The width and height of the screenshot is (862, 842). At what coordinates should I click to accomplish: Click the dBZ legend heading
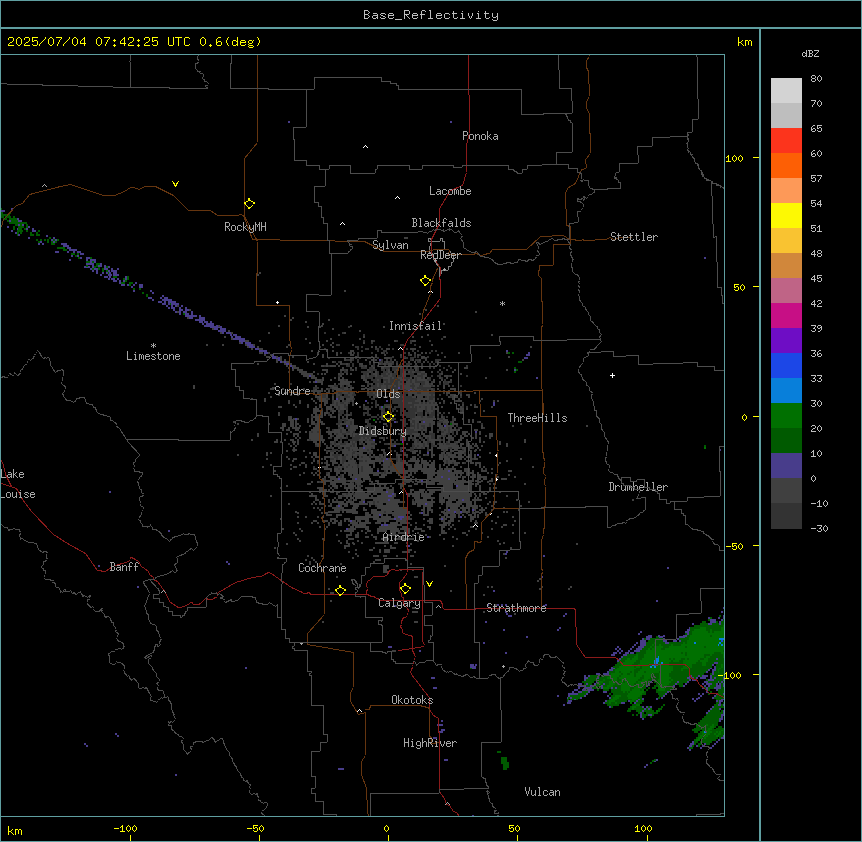(810, 54)
